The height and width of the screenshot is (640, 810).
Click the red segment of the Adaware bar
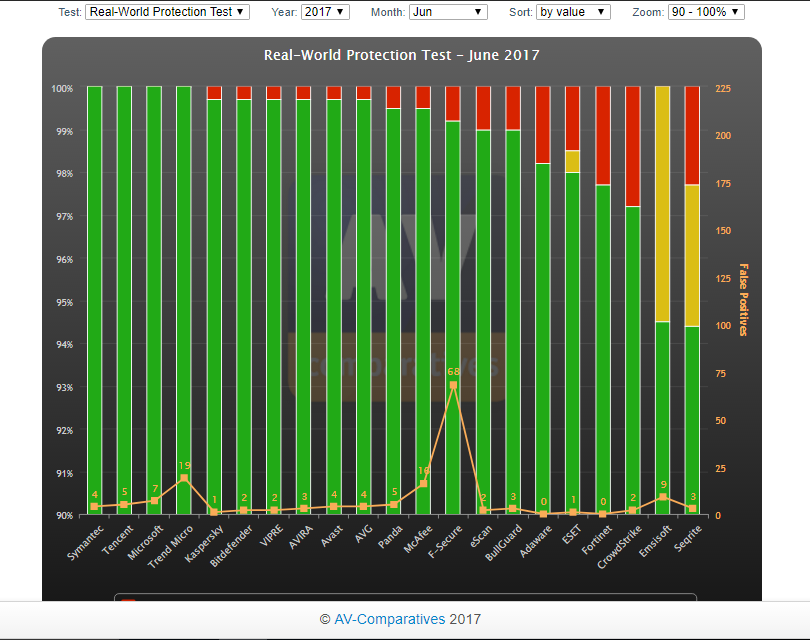543,125
